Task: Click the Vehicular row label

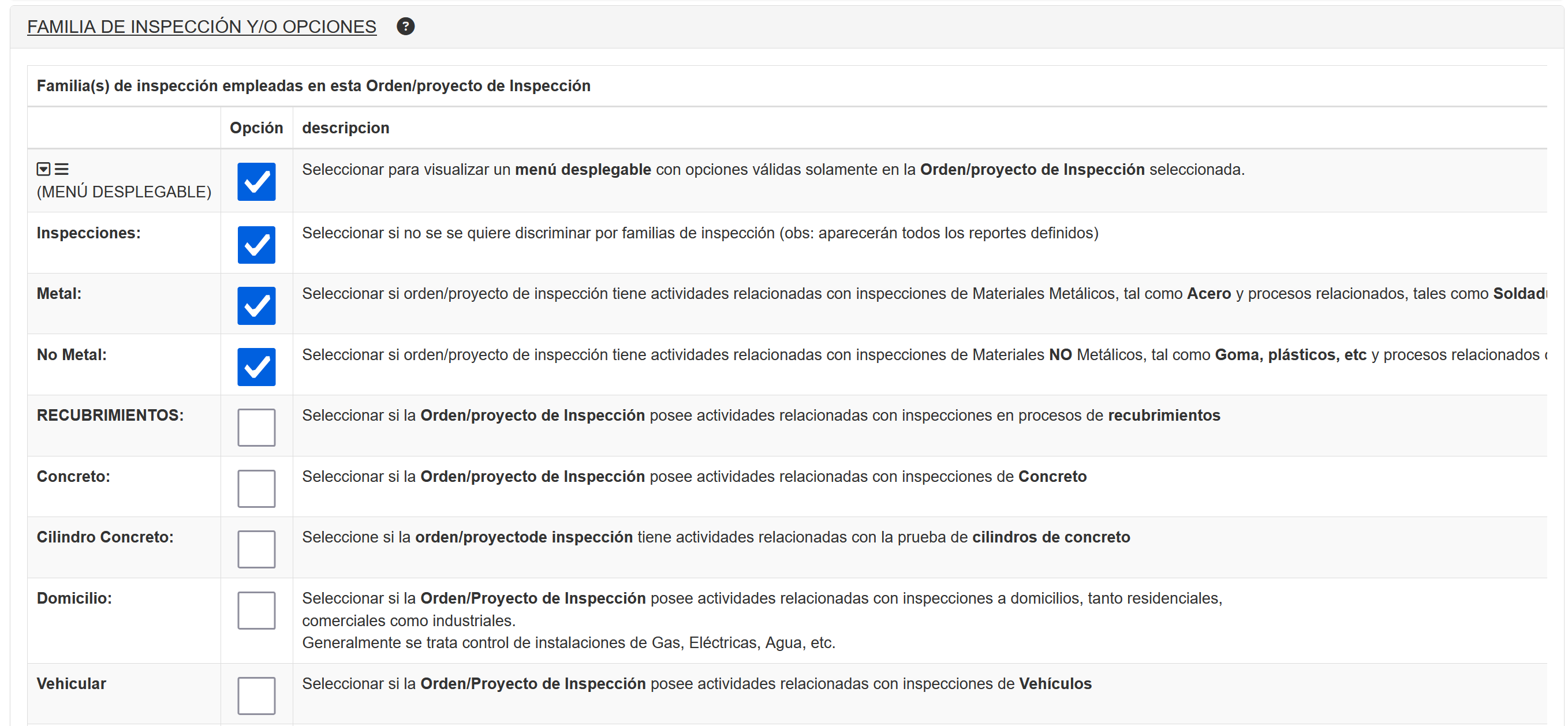Action: (x=71, y=683)
